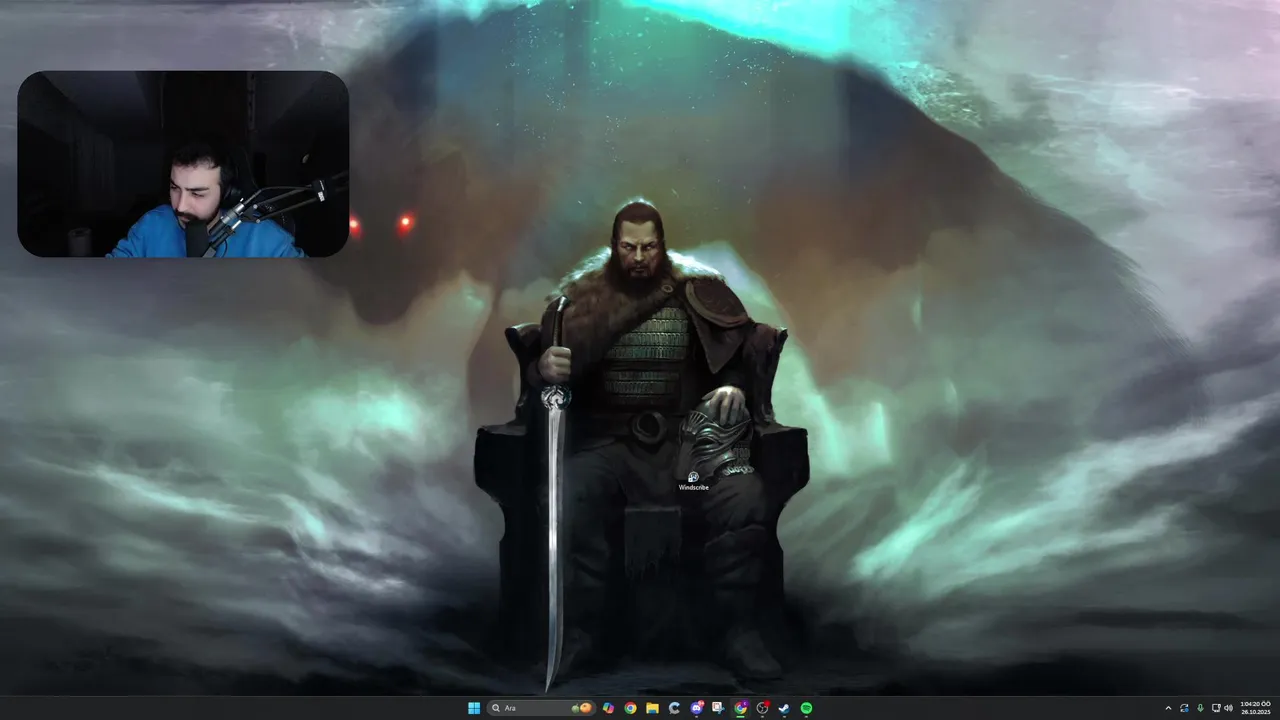Open Copilot from the taskbar
The image size is (1280, 720).
coord(608,708)
